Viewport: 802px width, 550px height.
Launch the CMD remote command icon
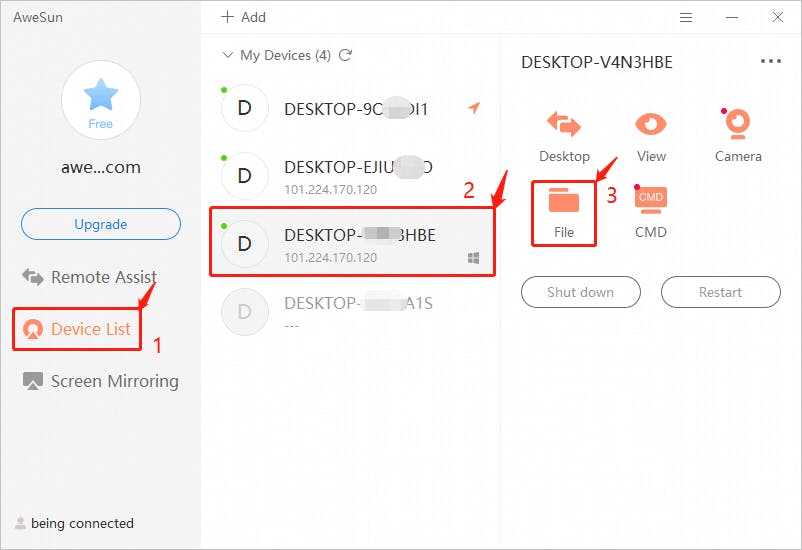click(651, 200)
